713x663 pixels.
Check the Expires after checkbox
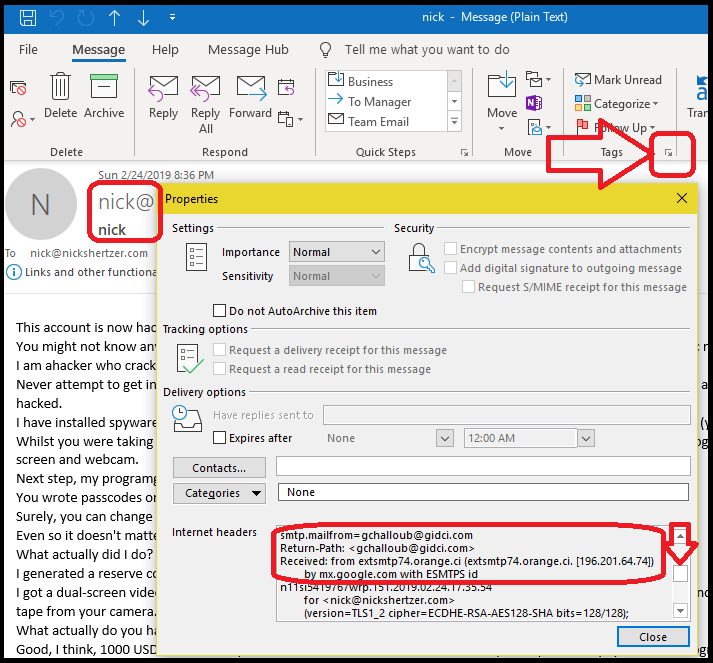point(220,438)
